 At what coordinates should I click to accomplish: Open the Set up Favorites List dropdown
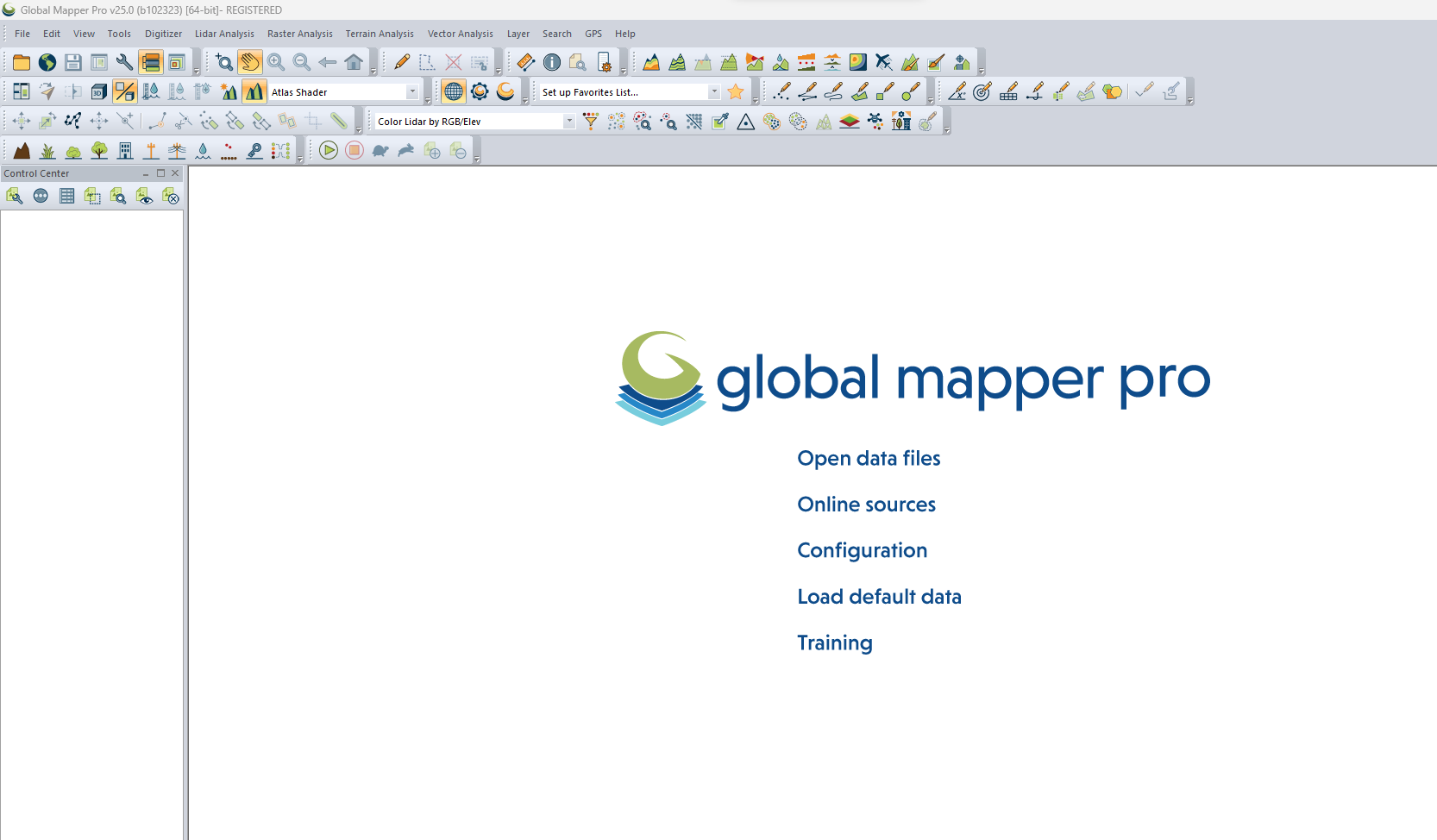click(714, 91)
